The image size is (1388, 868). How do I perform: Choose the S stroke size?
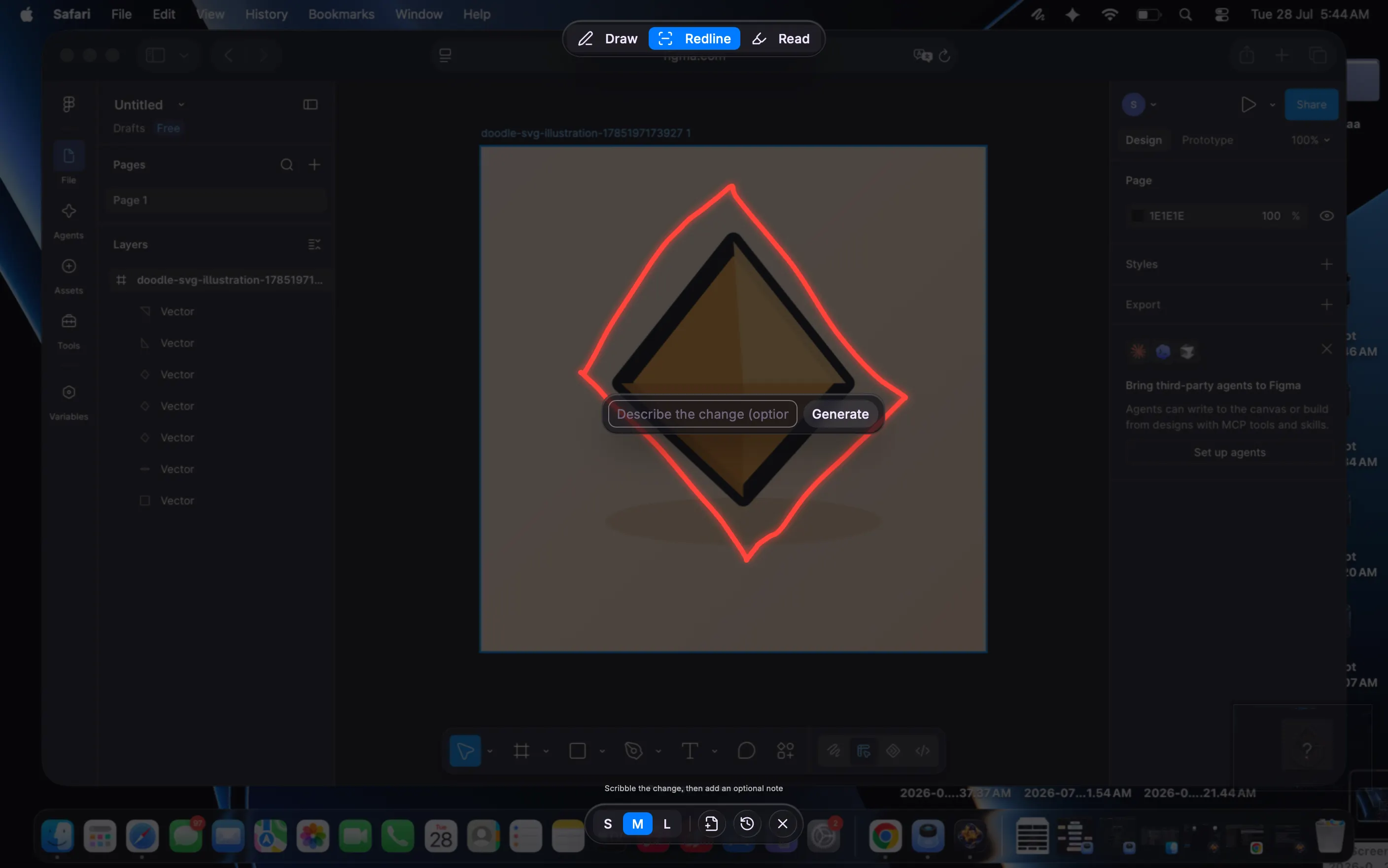[608, 824]
